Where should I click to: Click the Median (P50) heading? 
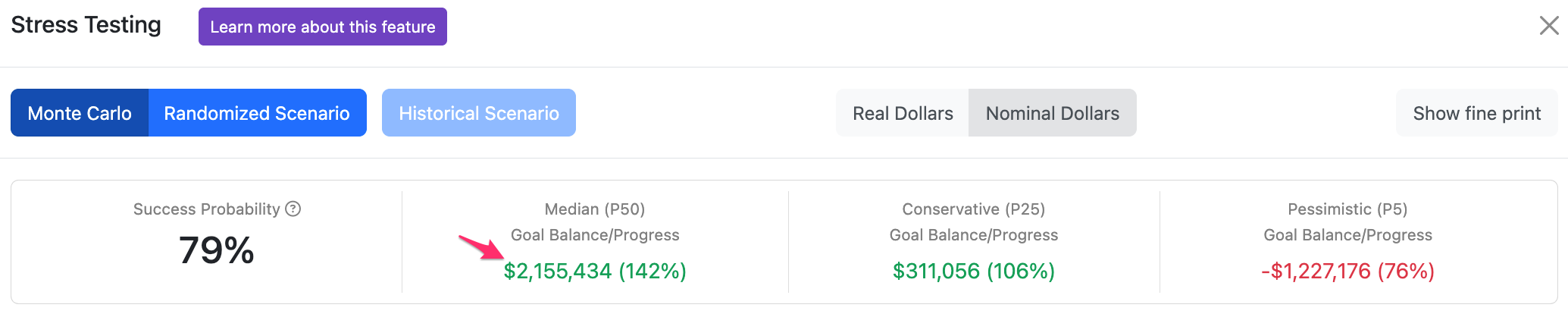[595, 209]
